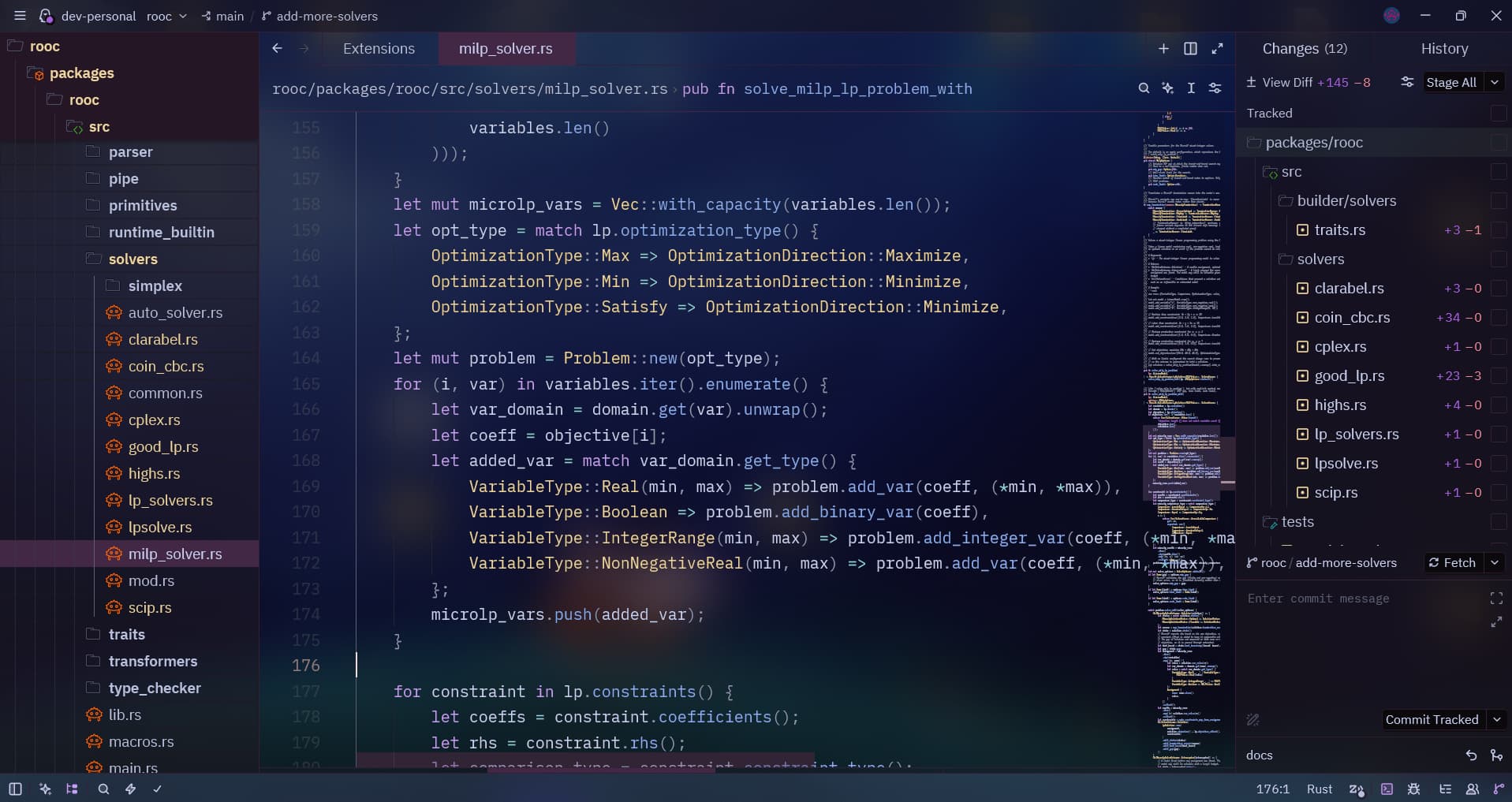Open terminal panel icon in status bar

tap(1387, 789)
